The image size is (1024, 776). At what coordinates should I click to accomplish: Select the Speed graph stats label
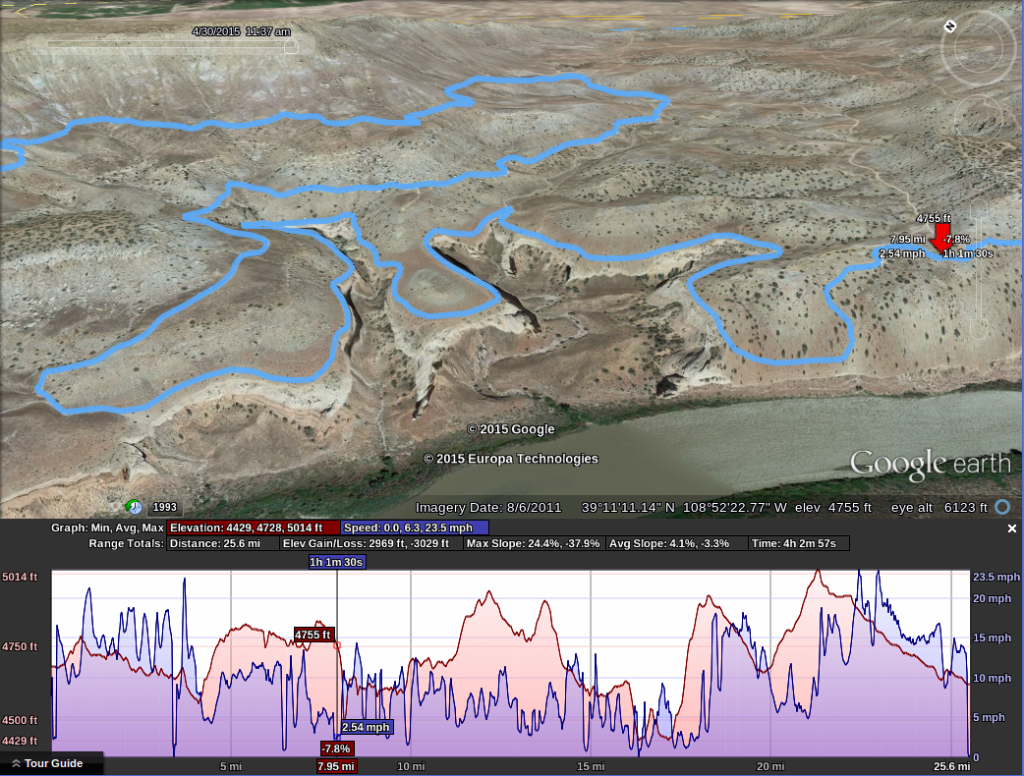pos(415,528)
